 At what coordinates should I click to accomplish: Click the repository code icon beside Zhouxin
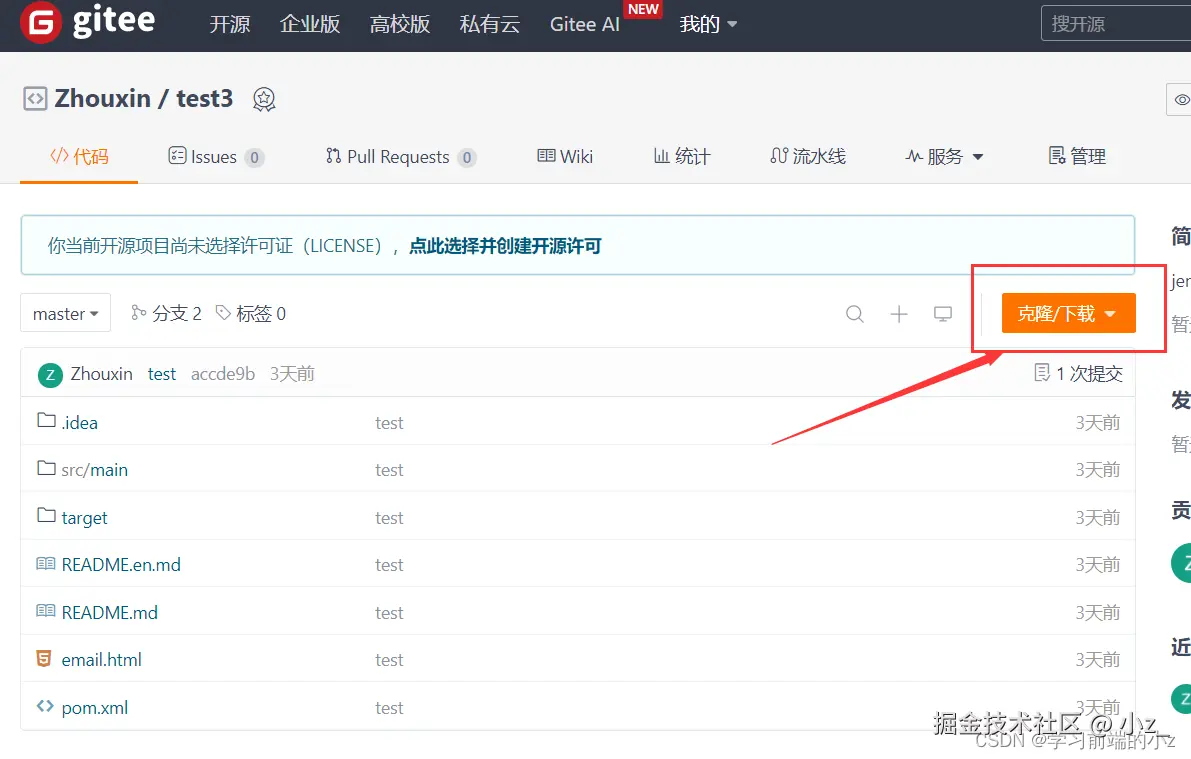coord(35,99)
